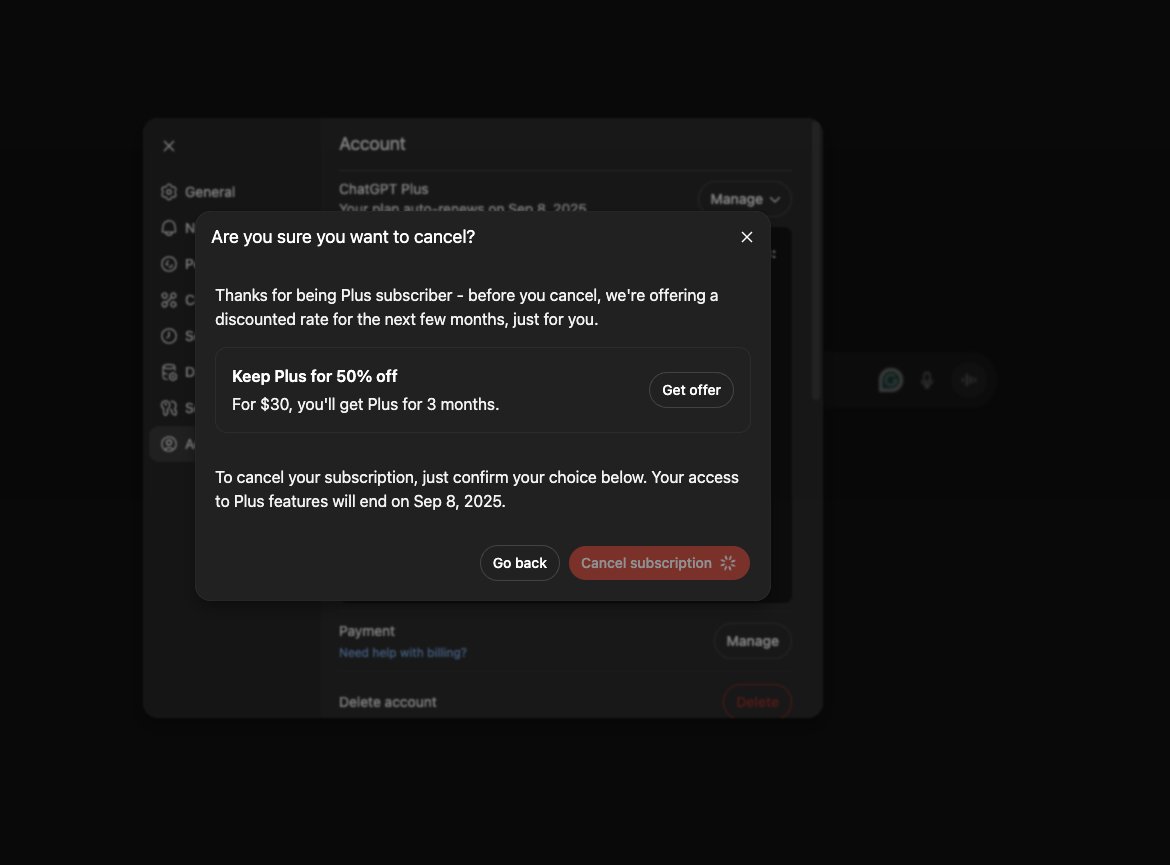Image resolution: width=1170 pixels, height=865 pixels.
Task: Click the Account person icon in sidebar
Action: pyautogui.click(x=169, y=444)
